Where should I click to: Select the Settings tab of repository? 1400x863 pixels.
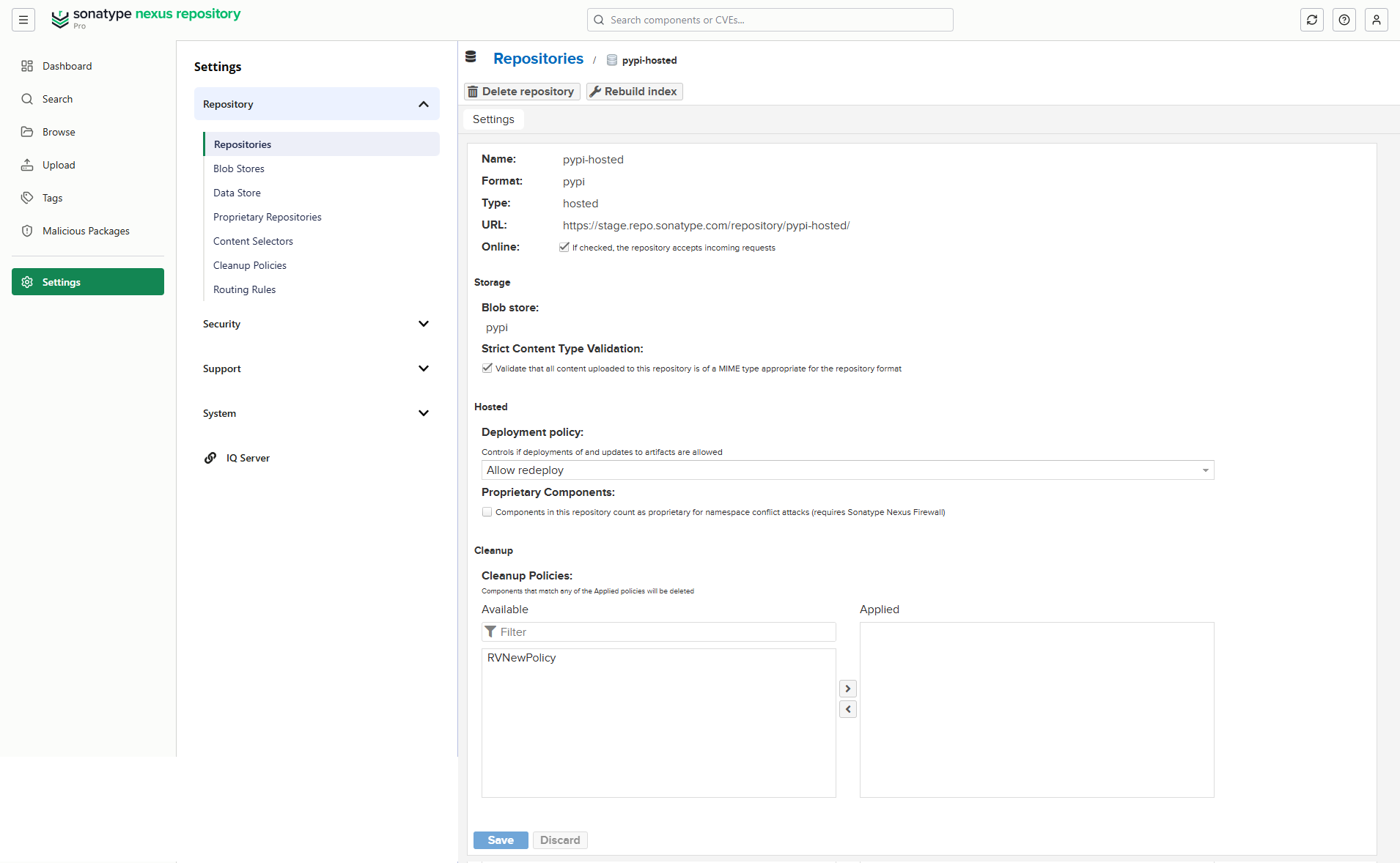pos(493,119)
